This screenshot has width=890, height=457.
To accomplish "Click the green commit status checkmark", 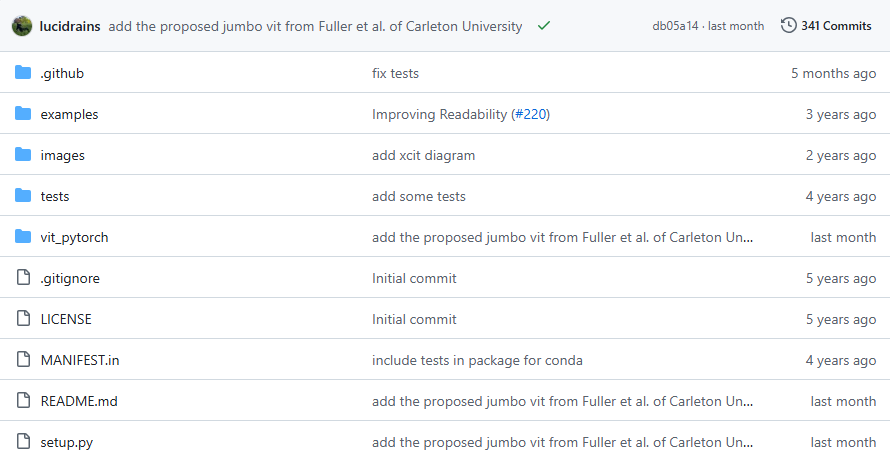I will click(543, 26).
